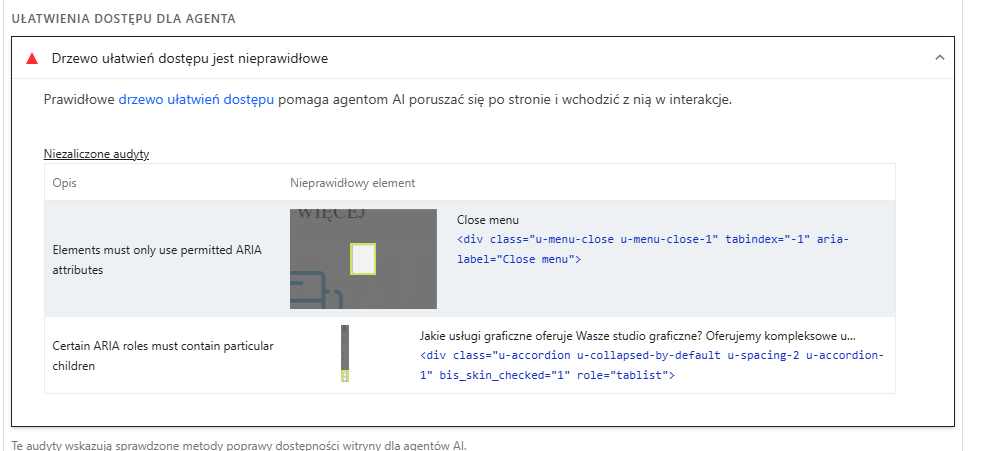Viewport: 1001px width, 451px height.
Task: Click the 'WIĘCEJ' text in the thumbnail
Action: pos(331,214)
